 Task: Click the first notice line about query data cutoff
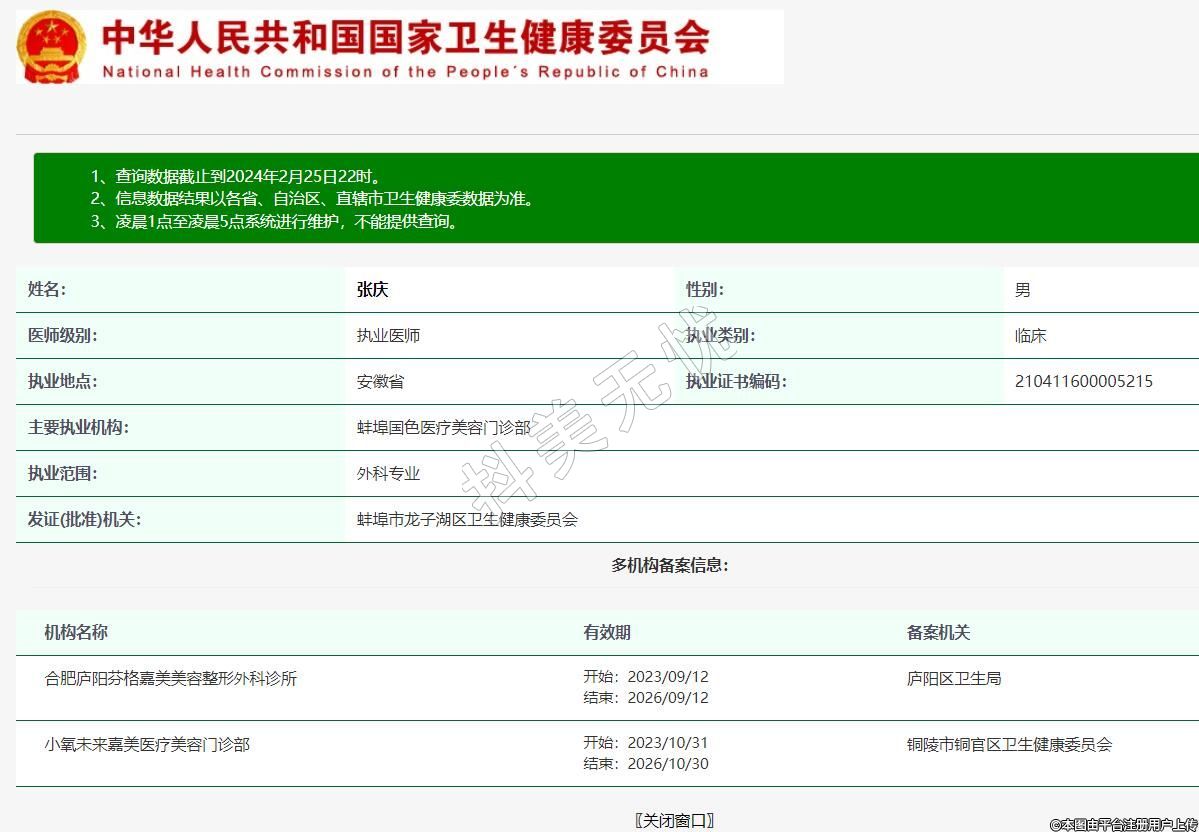click(x=235, y=177)
